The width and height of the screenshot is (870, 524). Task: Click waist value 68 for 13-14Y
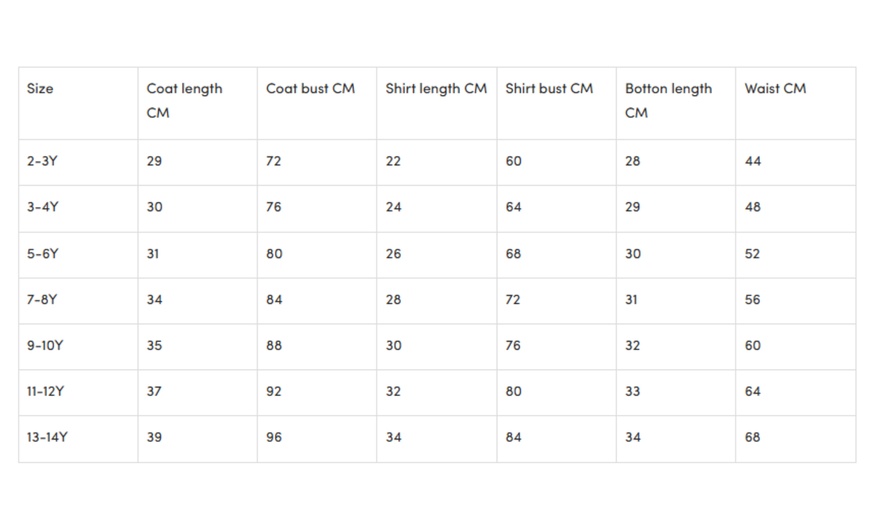coord(753,438)
